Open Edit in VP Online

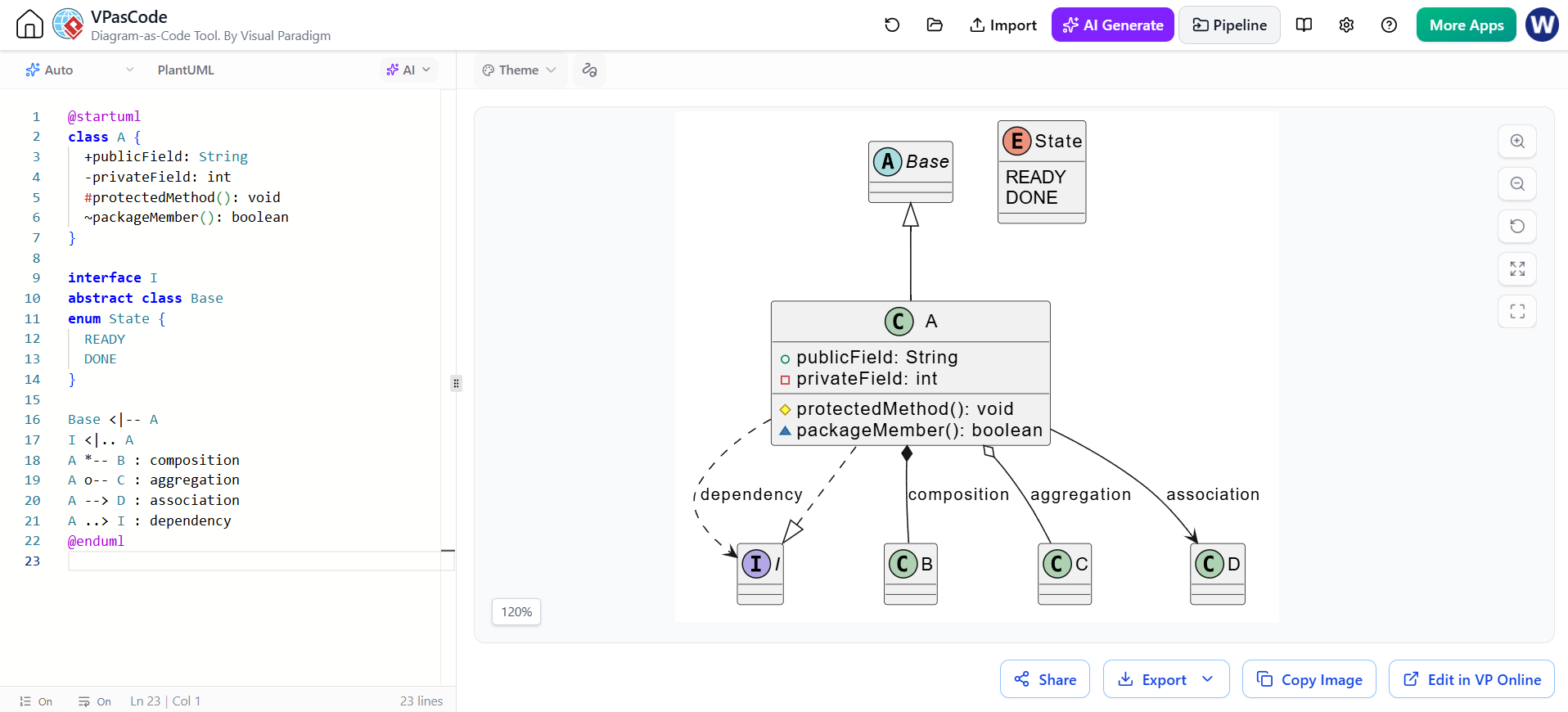coord(1471,679)
